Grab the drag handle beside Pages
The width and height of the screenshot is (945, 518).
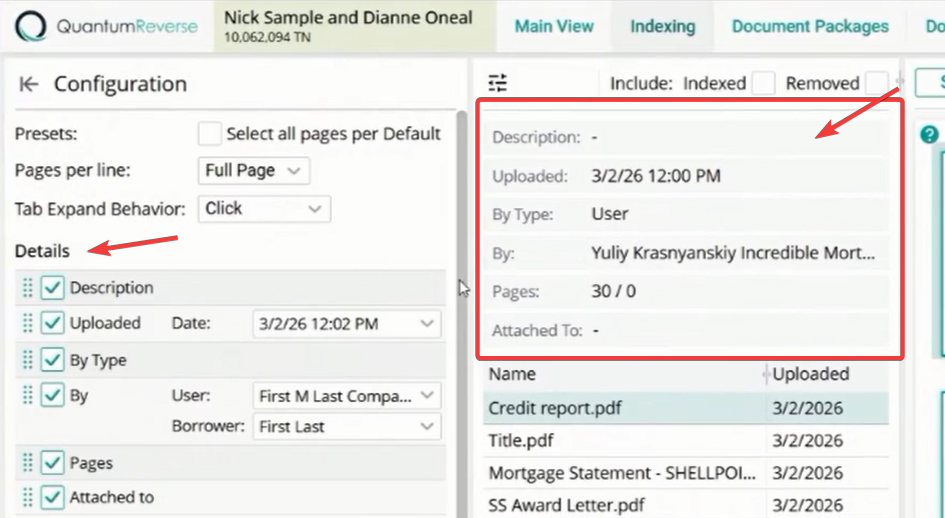[x=27, y=463]
